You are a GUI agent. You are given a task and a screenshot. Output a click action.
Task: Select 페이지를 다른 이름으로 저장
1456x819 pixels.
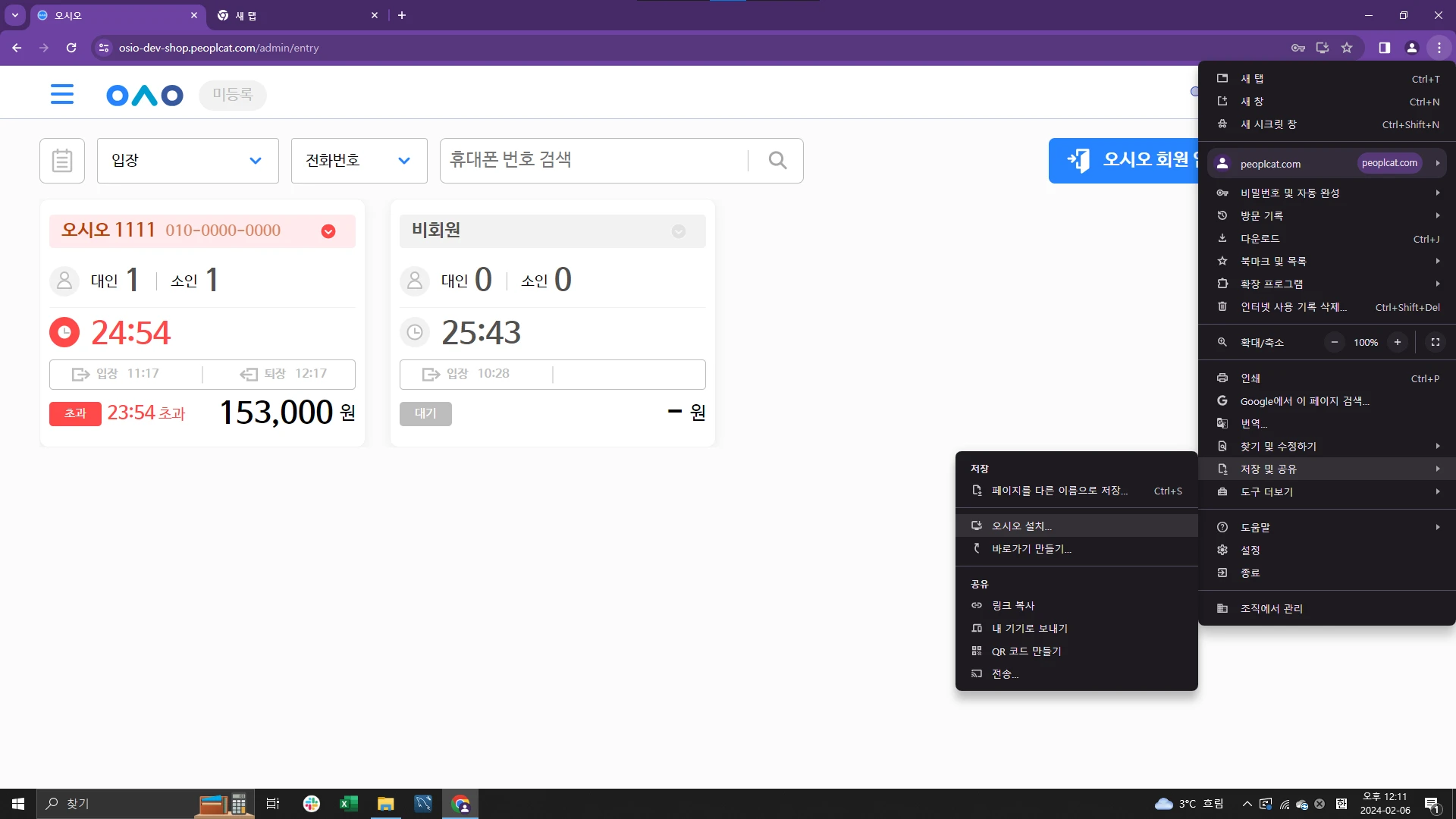1077,491
